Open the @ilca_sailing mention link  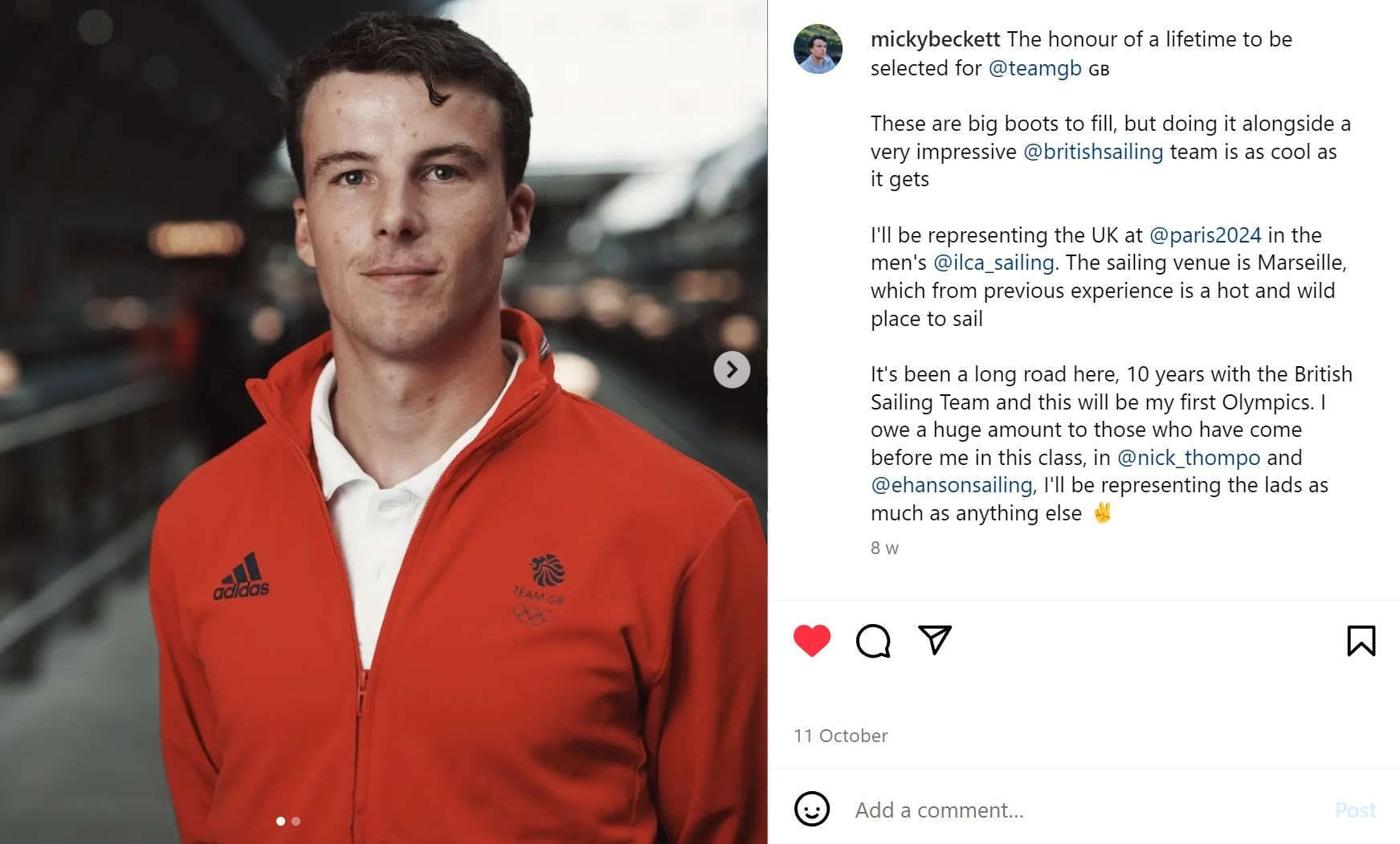click(x=993, y=262)
